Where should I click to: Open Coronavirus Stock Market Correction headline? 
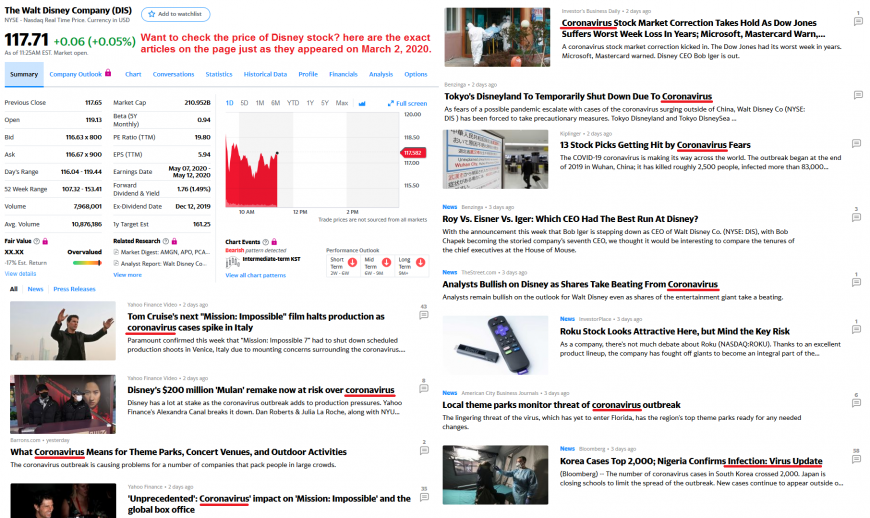693,28
